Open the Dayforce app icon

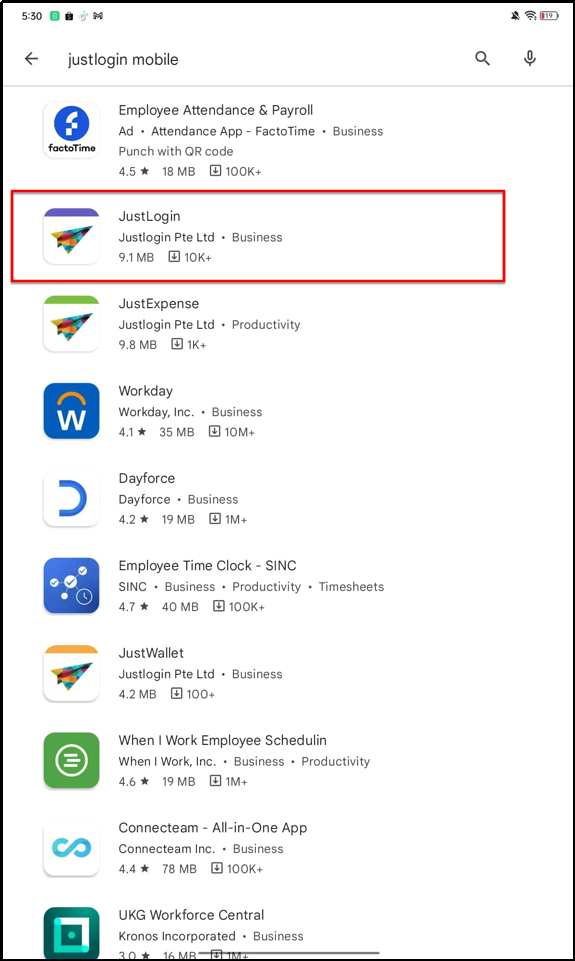tap(72, 498)
